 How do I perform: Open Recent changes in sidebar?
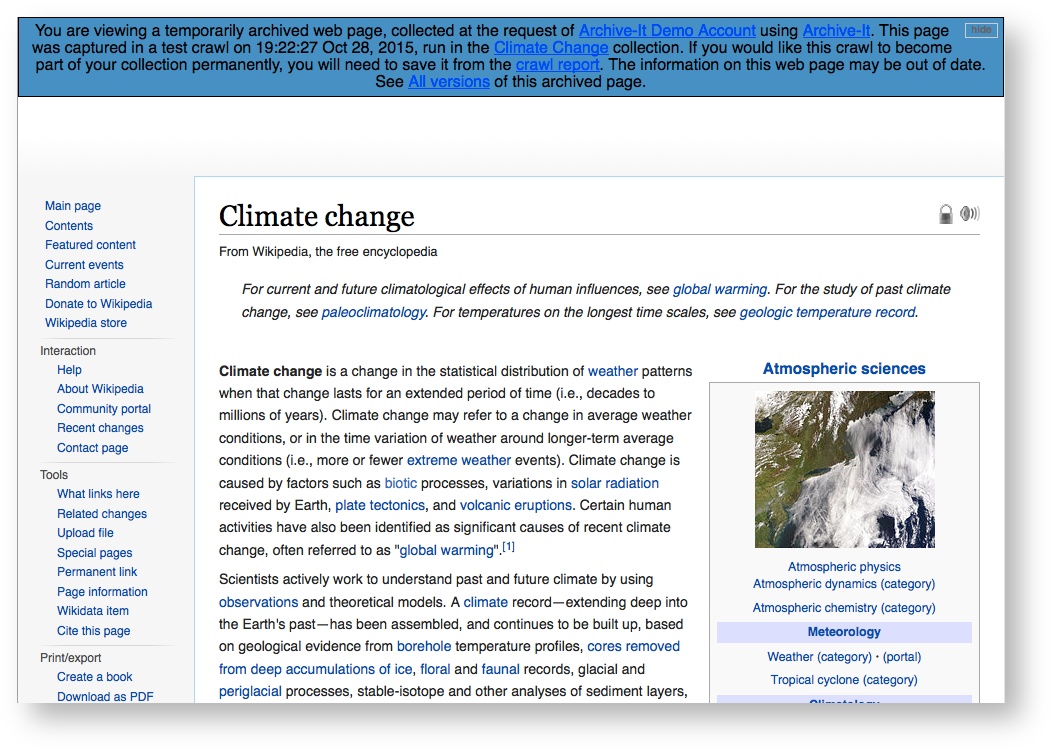point(100,428)
